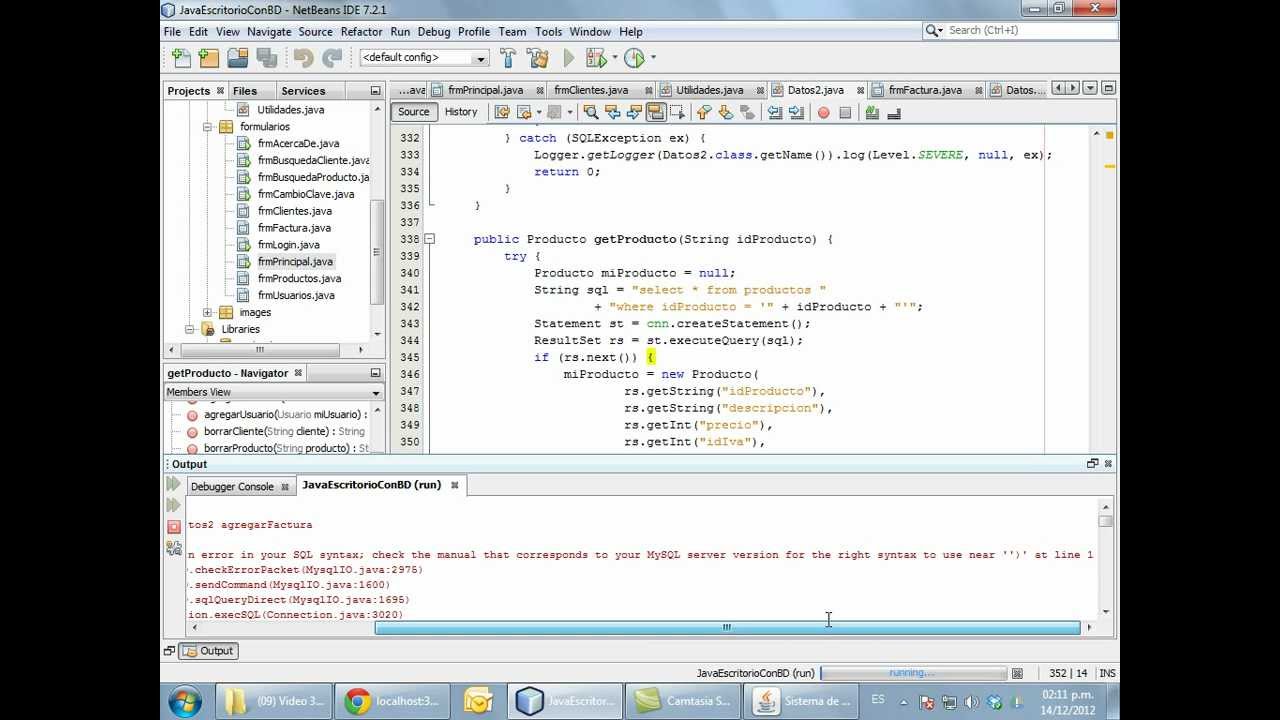Switch to Services panel tab
The image size is (1280, 720).
coord(302,91)
